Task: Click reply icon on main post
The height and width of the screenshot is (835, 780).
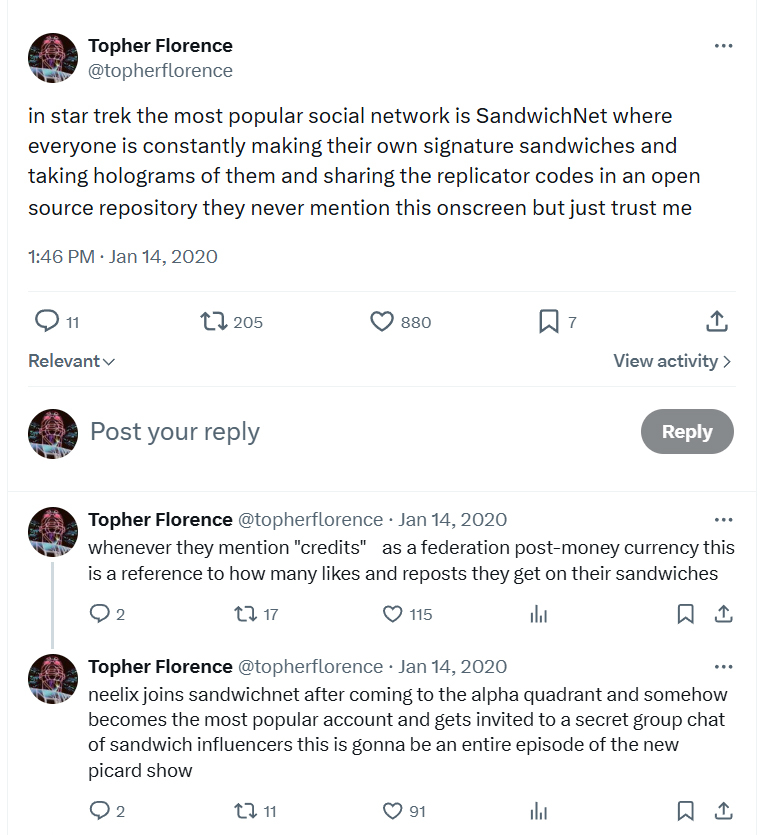Action: pyautogui.click(x=47, y=321)
